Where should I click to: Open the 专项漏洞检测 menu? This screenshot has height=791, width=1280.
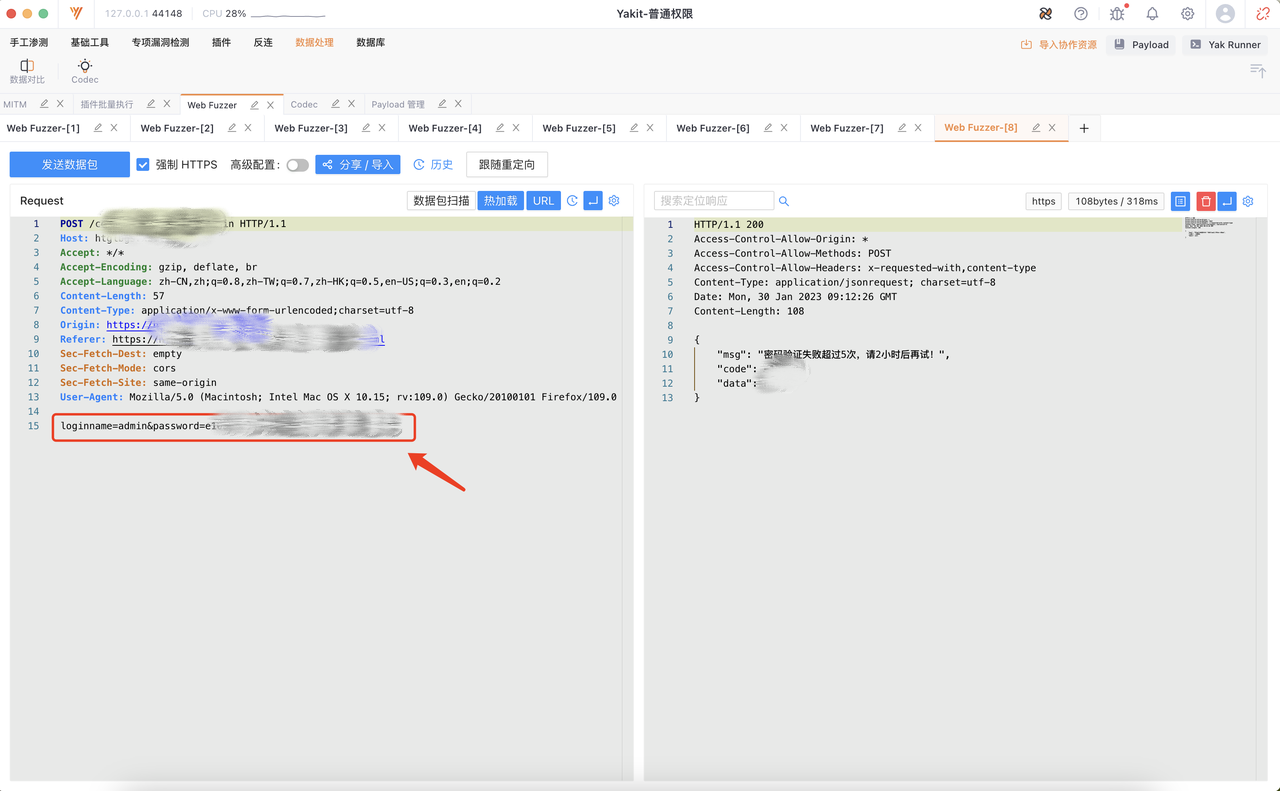click(x=160, y=43)
